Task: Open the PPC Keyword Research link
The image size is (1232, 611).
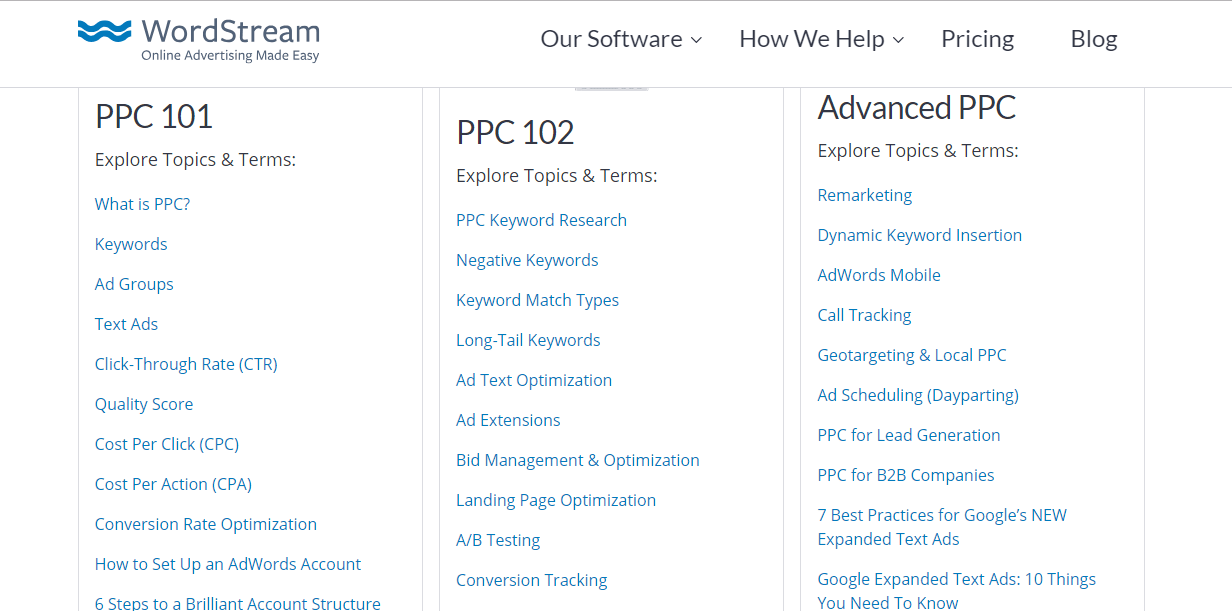Action: (541, 219)
